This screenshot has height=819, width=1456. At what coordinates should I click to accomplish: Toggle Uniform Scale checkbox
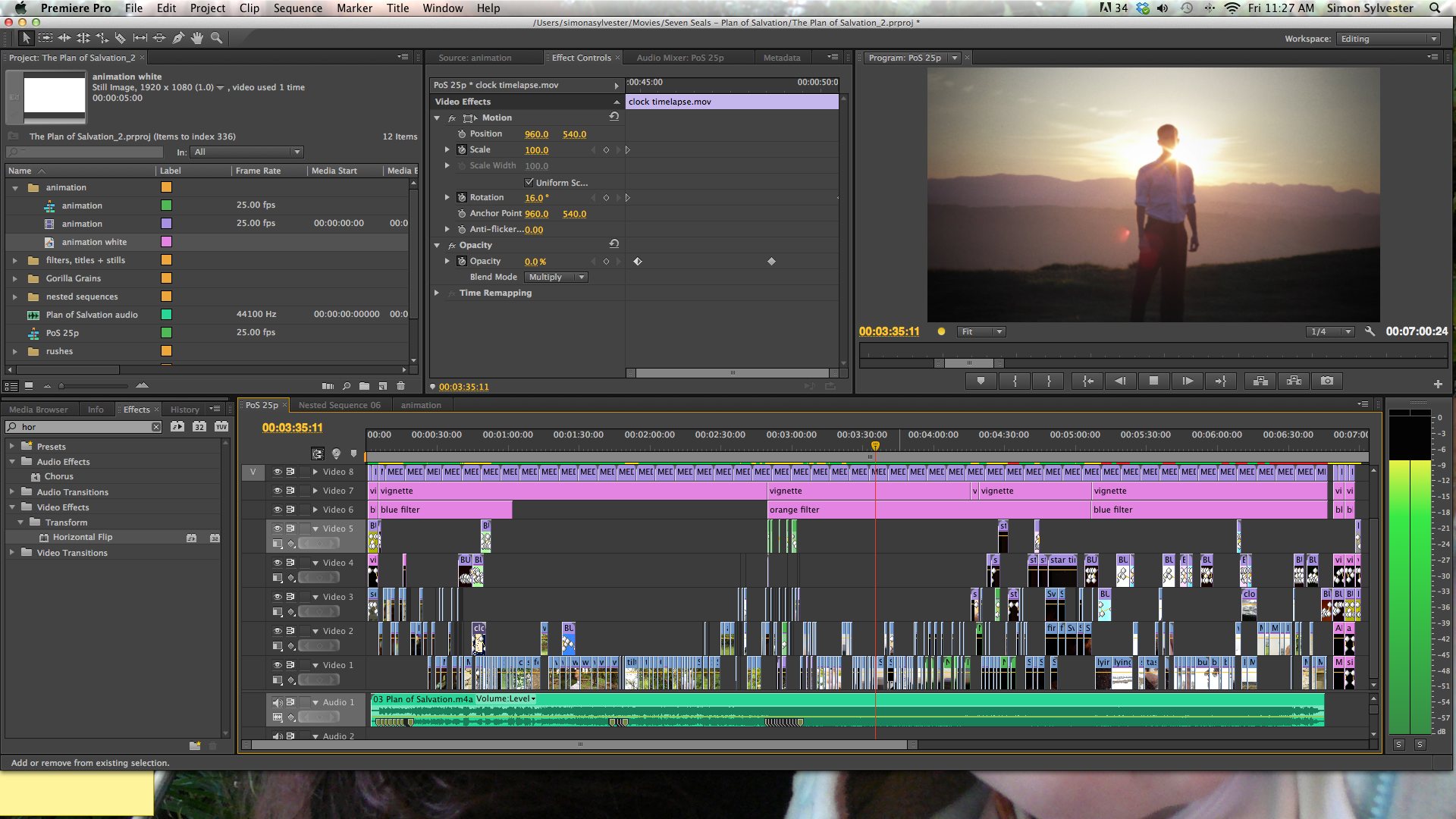pos(529,182)
